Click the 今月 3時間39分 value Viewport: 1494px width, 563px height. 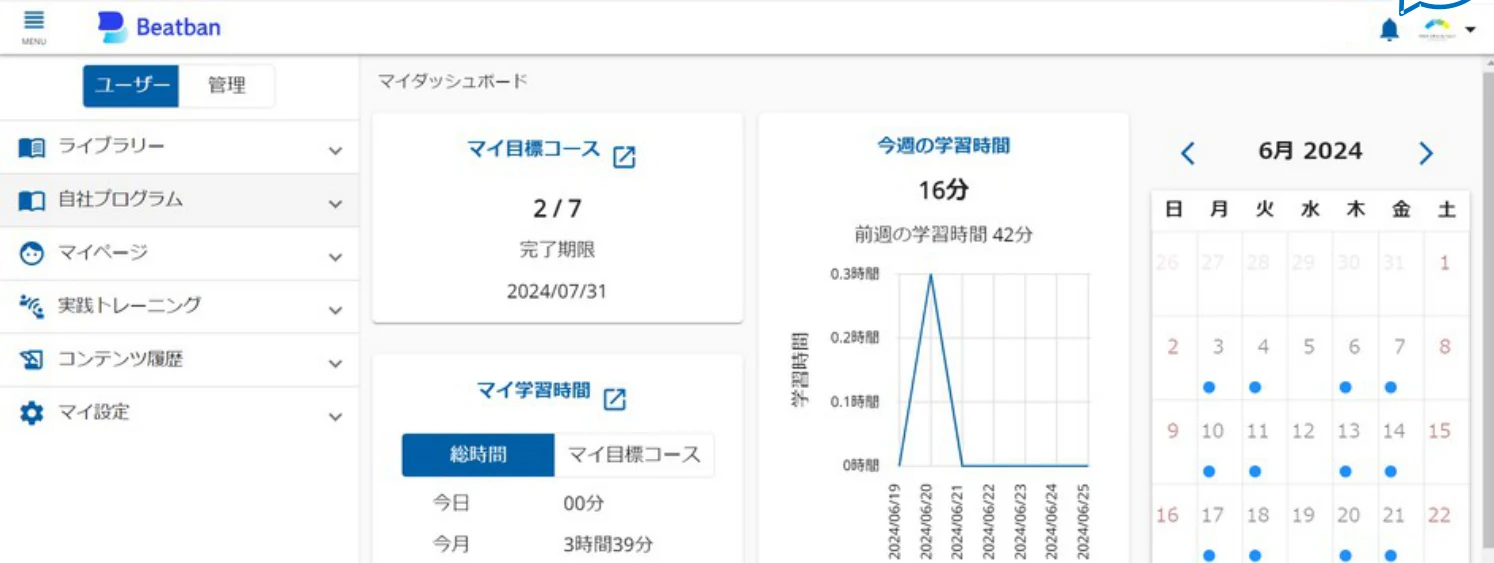(608, 545)
